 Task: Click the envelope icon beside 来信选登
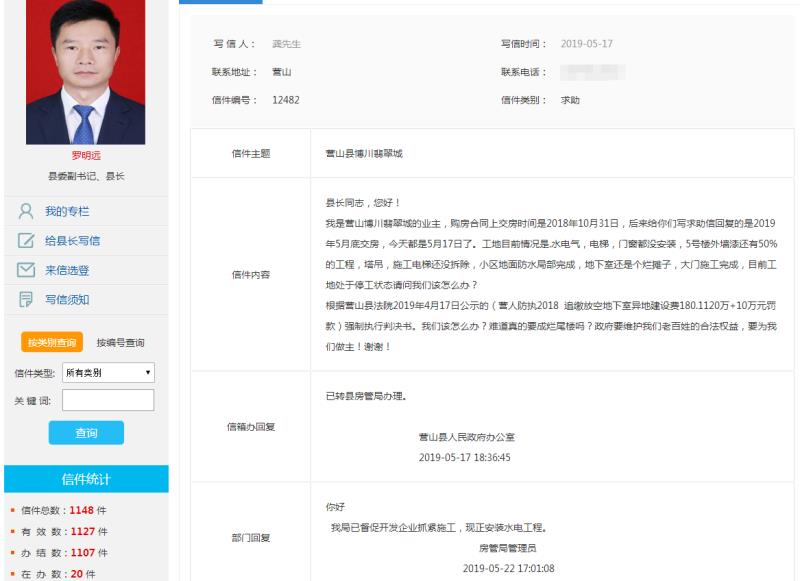coord(27,270)
